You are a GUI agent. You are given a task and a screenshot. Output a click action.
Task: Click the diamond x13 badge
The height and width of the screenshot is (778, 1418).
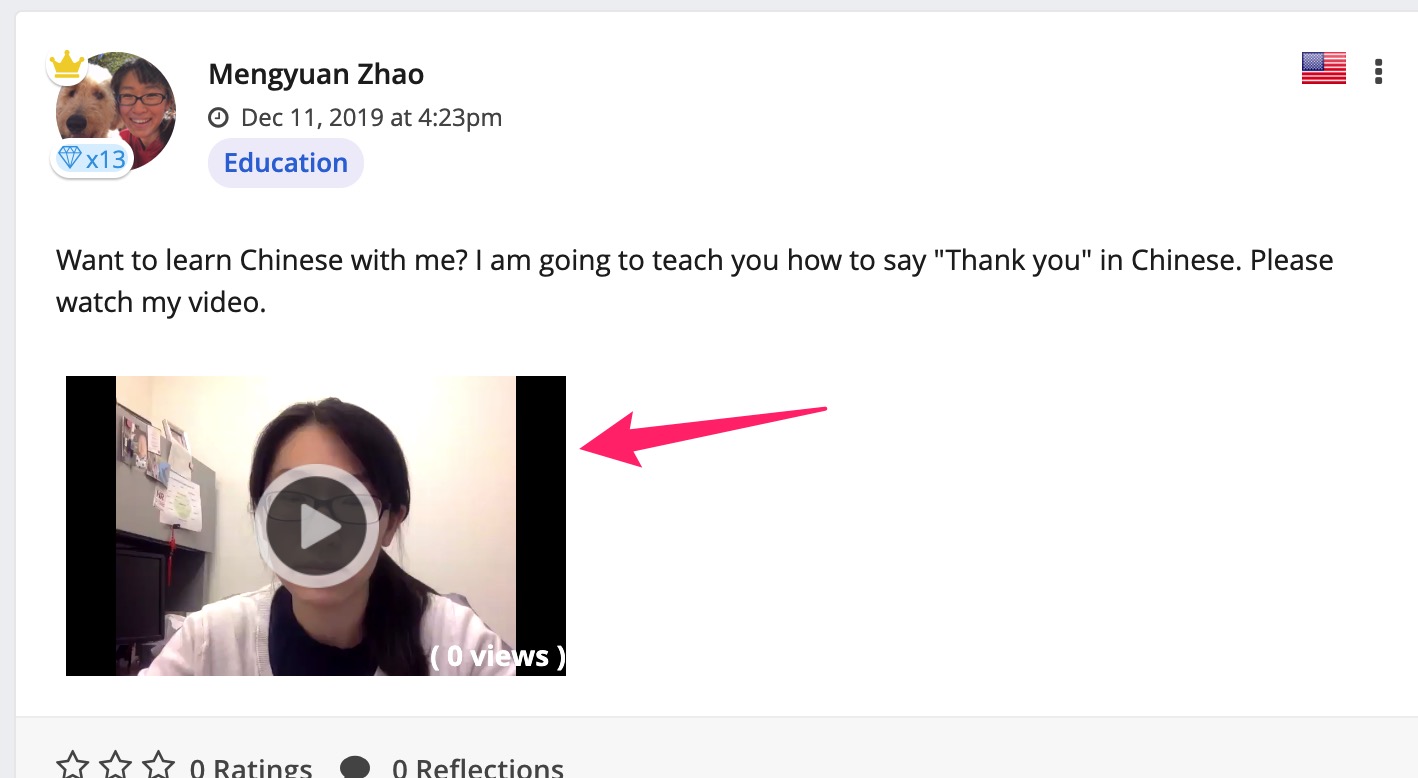[92, 159]
